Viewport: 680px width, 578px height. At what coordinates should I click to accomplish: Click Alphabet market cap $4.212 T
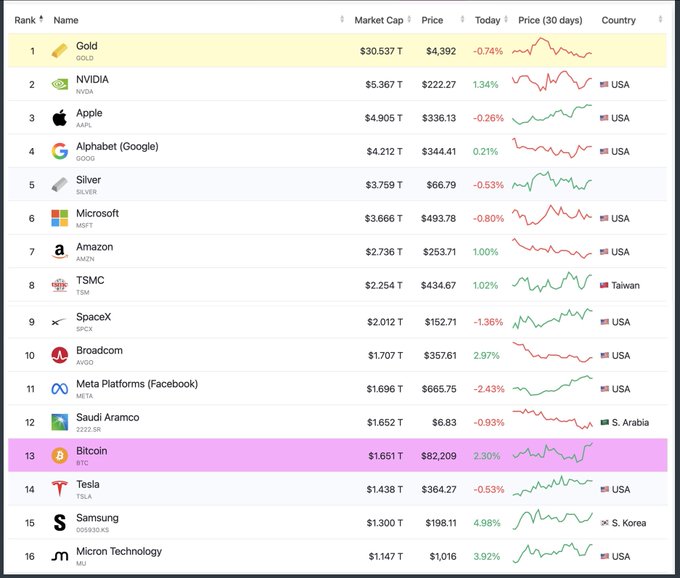(384, 151)
